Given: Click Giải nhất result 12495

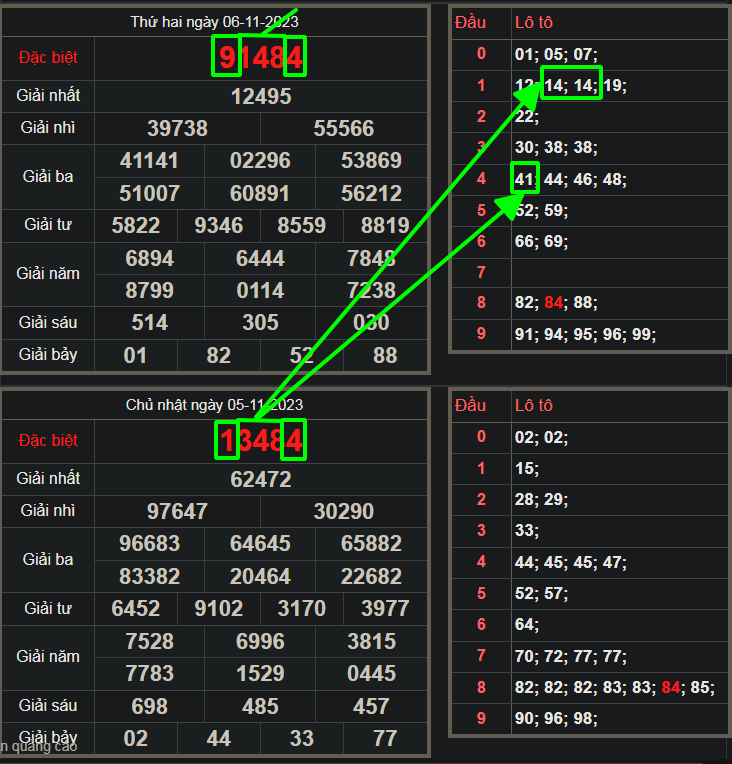Looking at the screenshot, I should [x=260, y=97].
